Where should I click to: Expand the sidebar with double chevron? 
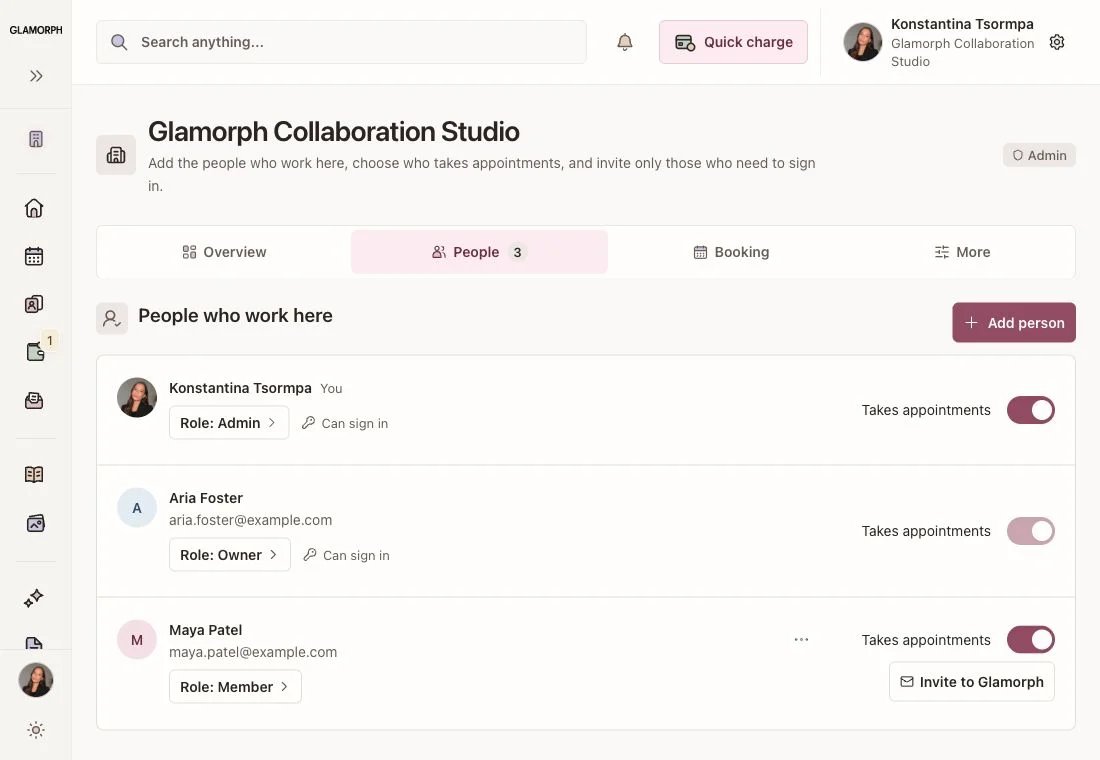click(x=36, y=76)
